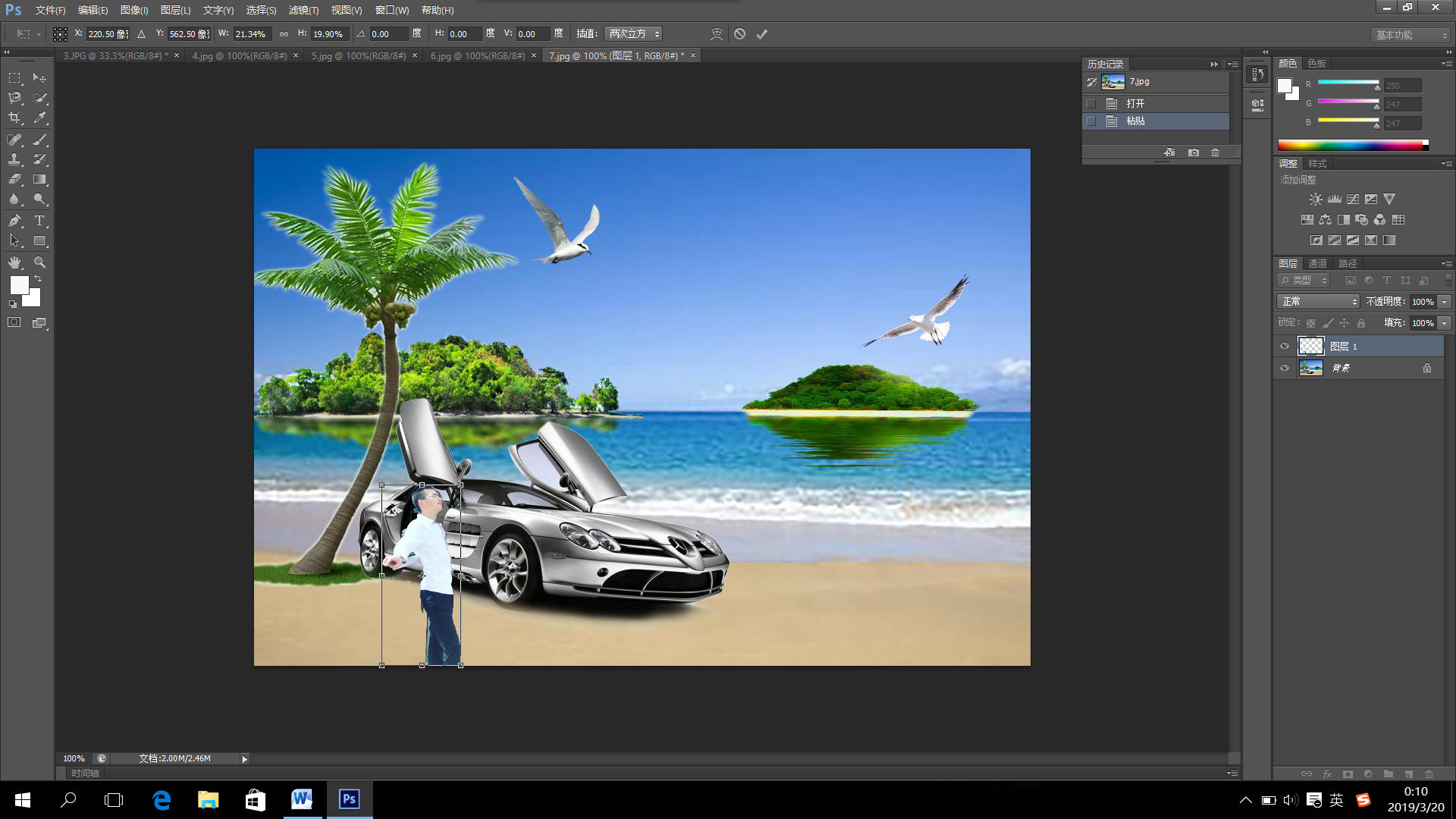Select the Blur tool
1456x819 pixels.
coord(14,199)
